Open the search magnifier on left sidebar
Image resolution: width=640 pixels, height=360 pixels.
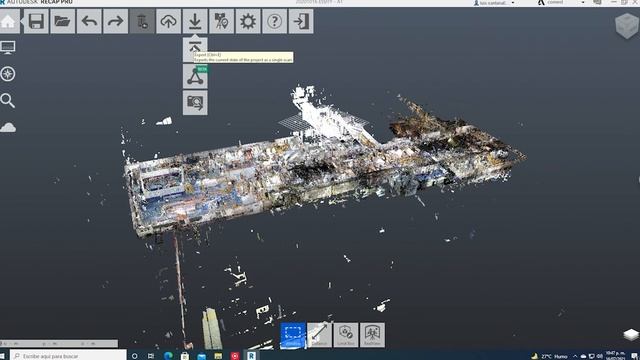[x=8, y=100]
